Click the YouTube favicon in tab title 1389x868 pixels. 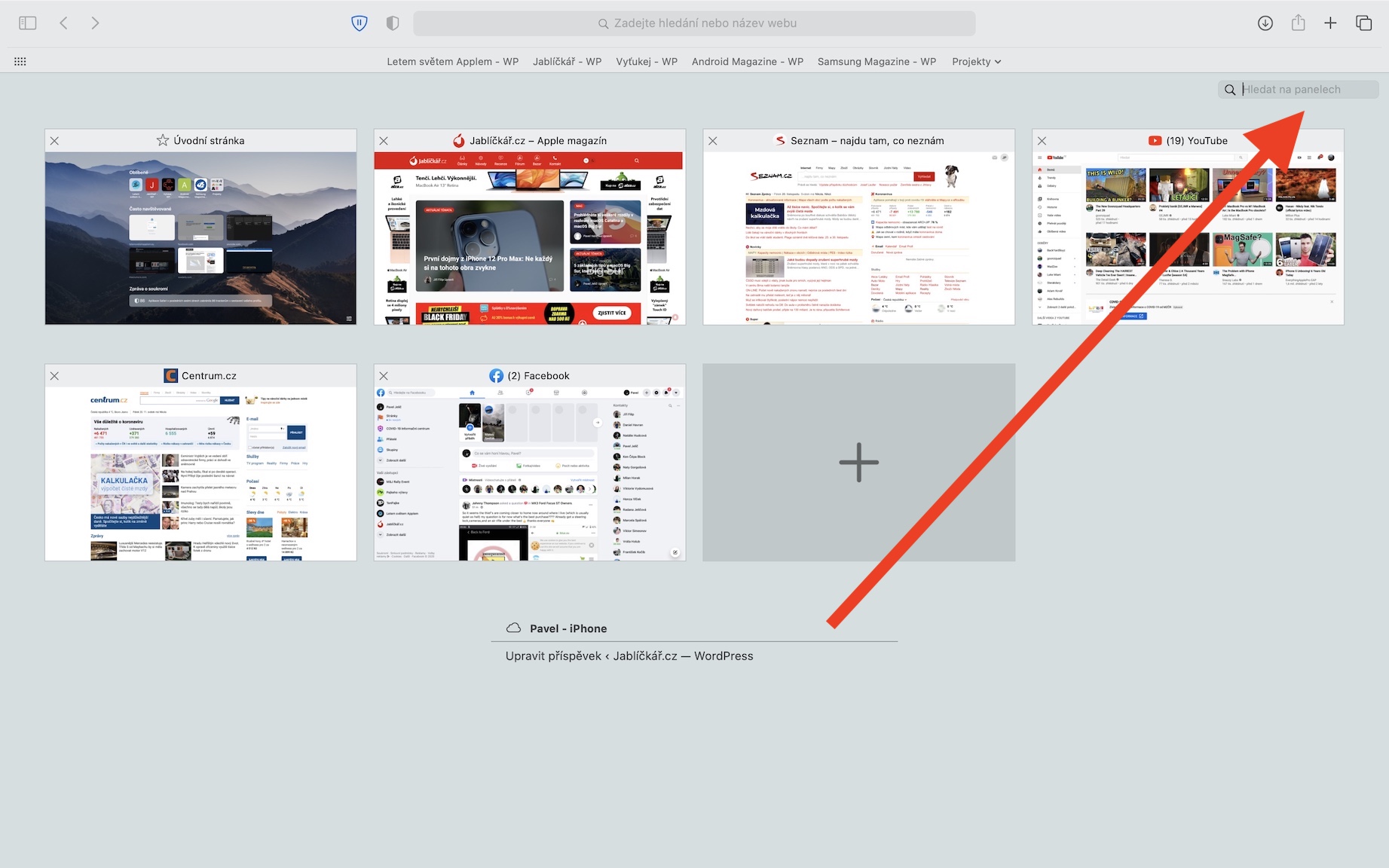pos(1155,141)
